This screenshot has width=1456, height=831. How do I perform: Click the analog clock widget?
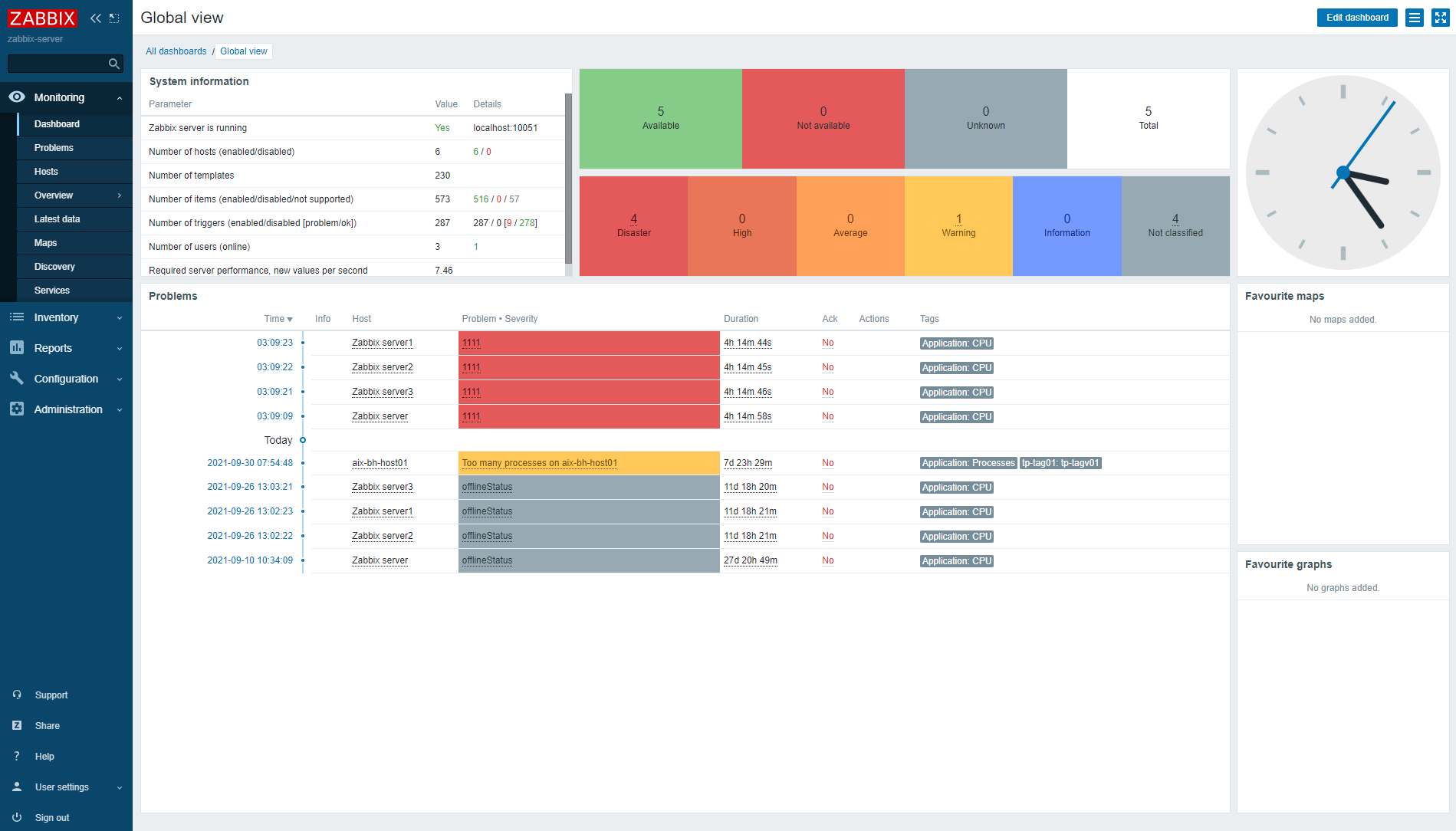click(x=1343, y=172)
